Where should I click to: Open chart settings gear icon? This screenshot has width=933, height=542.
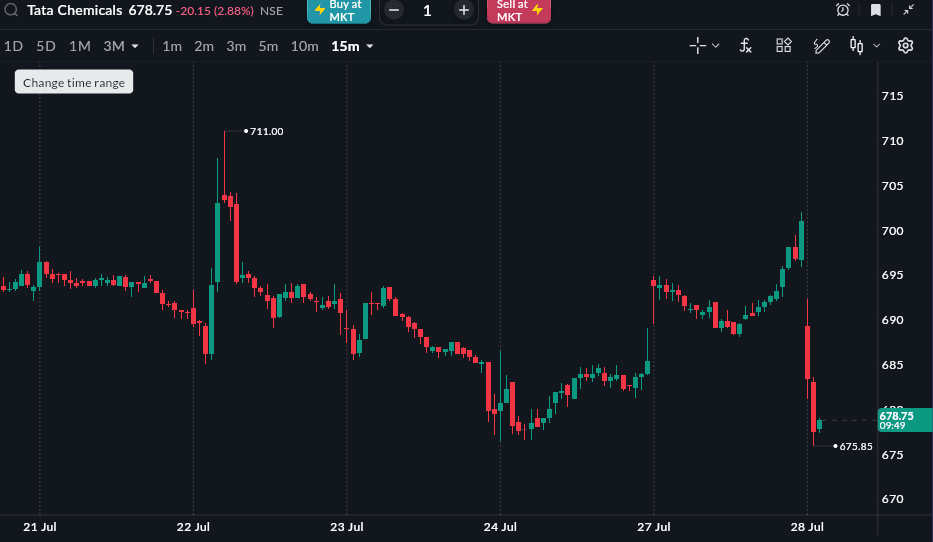[x=905, y=46]
